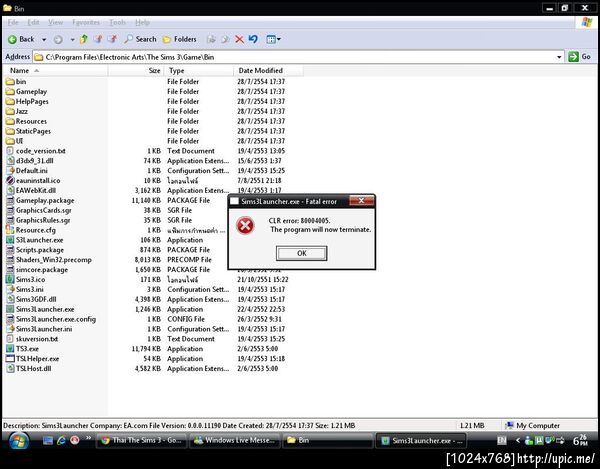Select the Sims3GDF.dll file name
This screenshot has width=600, height=469.
pyautogui.click(x=36, y=299)
